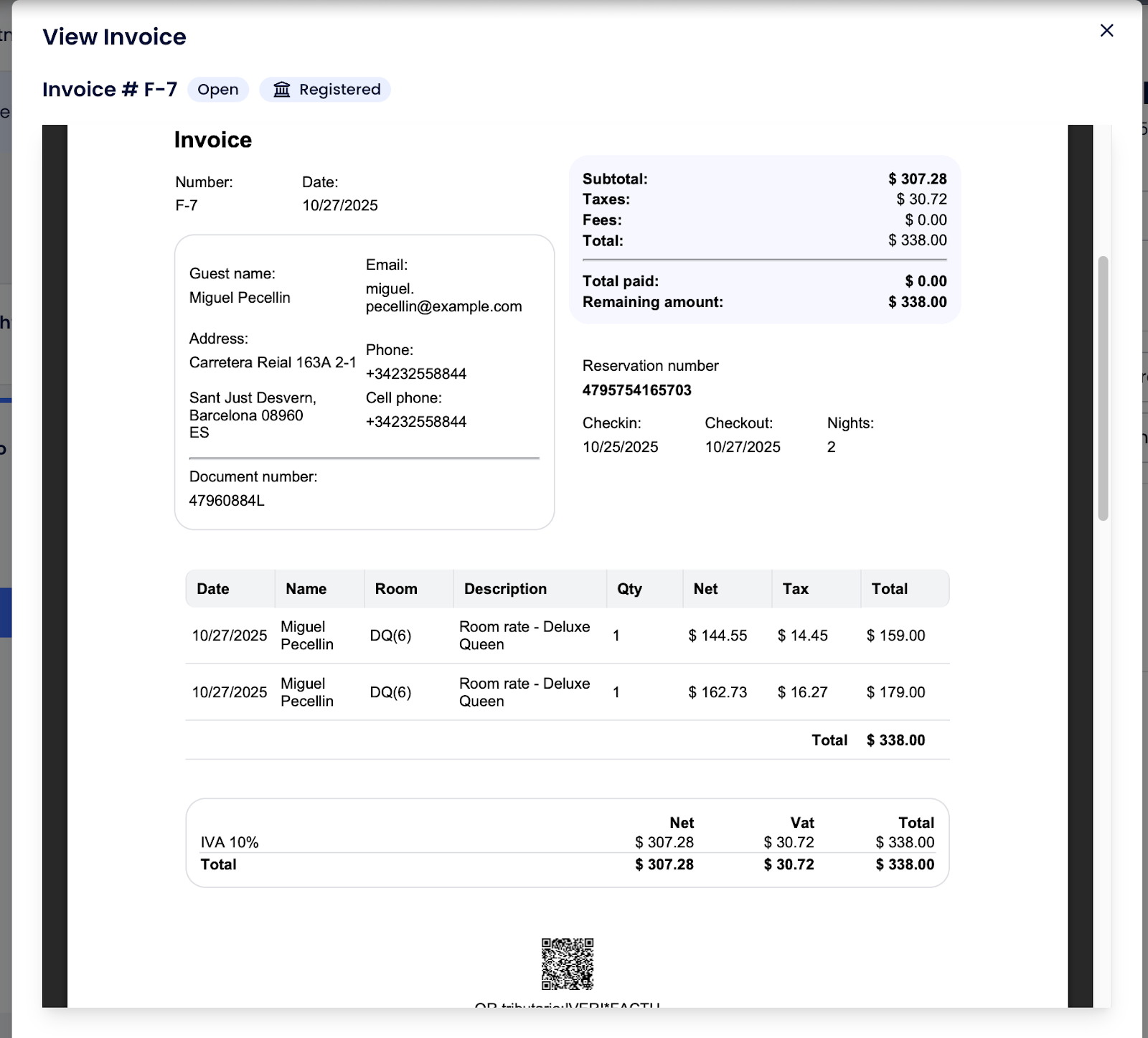Screen dimensions: 1148x1038
Task: Select the guest email address
Action: click(443, 298)
